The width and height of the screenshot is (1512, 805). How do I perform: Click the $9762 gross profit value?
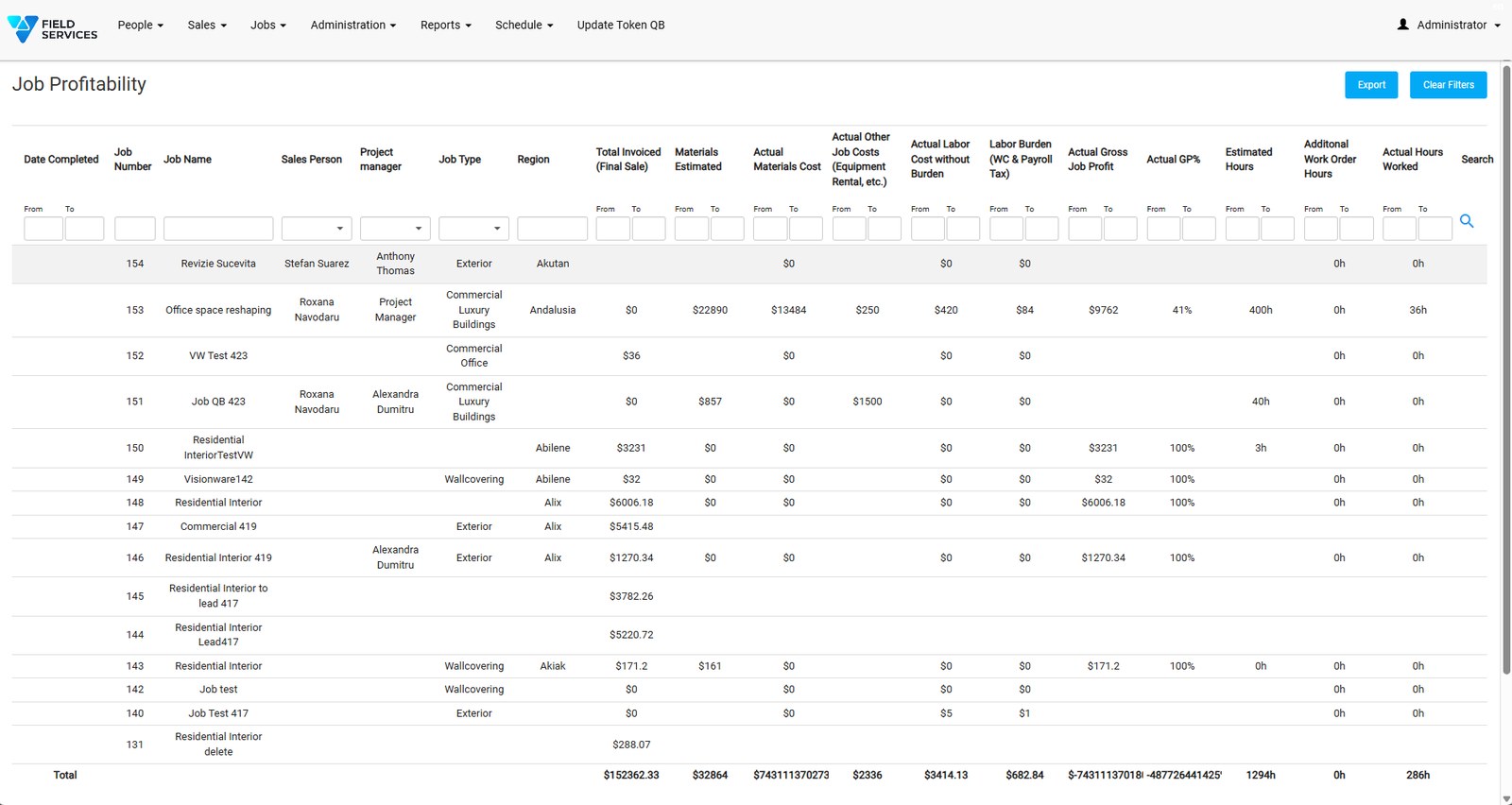pos(1103,310)
